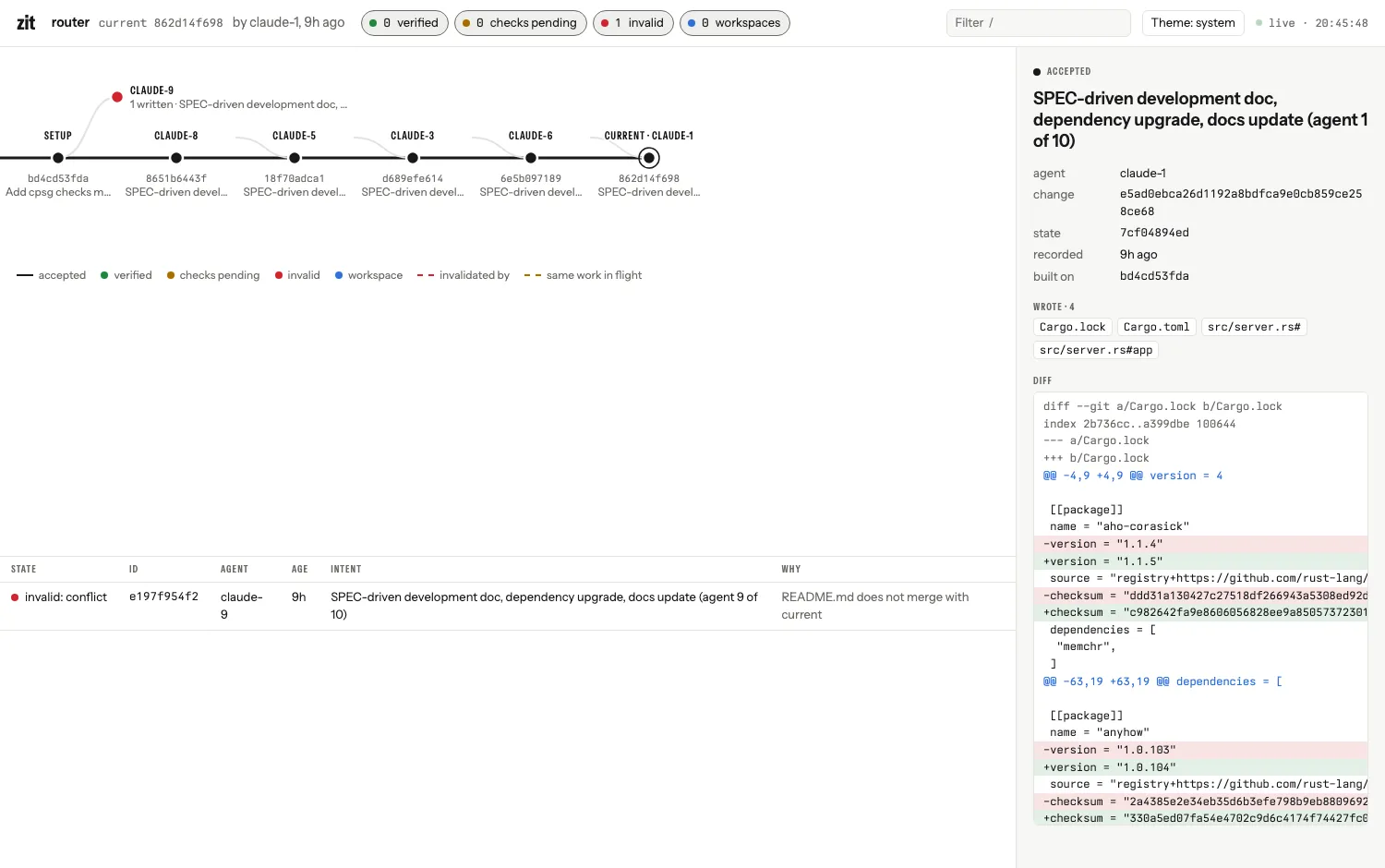Open the src/server.rs#app file chip

coord(1096,350)
